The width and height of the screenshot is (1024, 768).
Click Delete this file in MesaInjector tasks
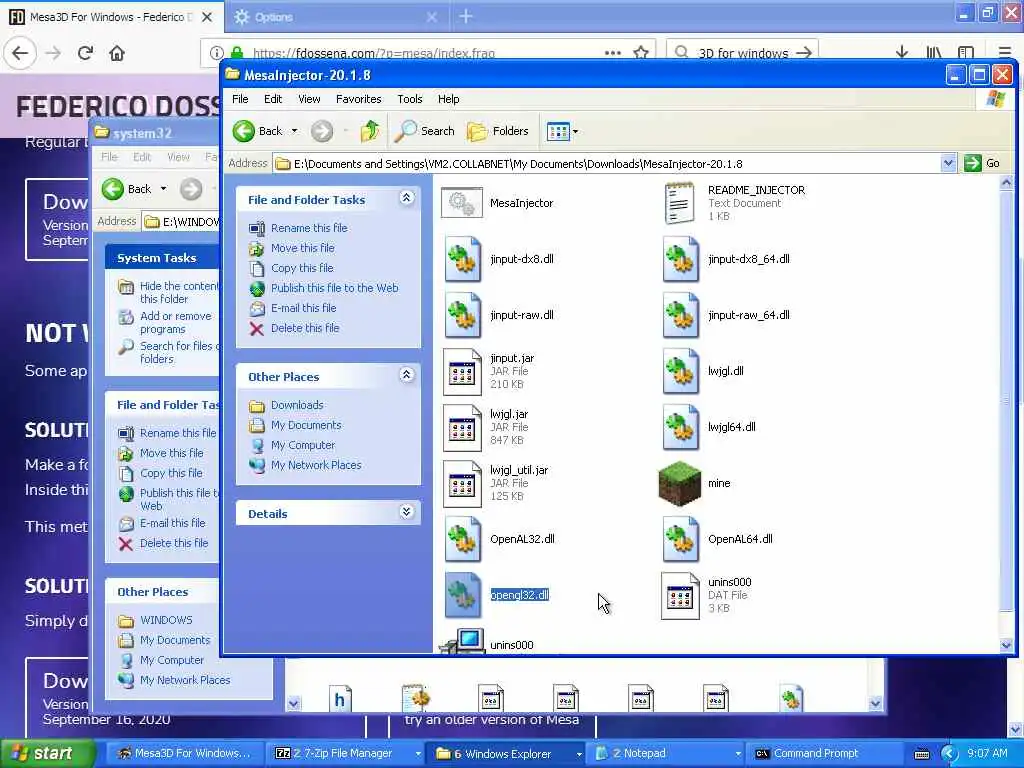point(305,328)
